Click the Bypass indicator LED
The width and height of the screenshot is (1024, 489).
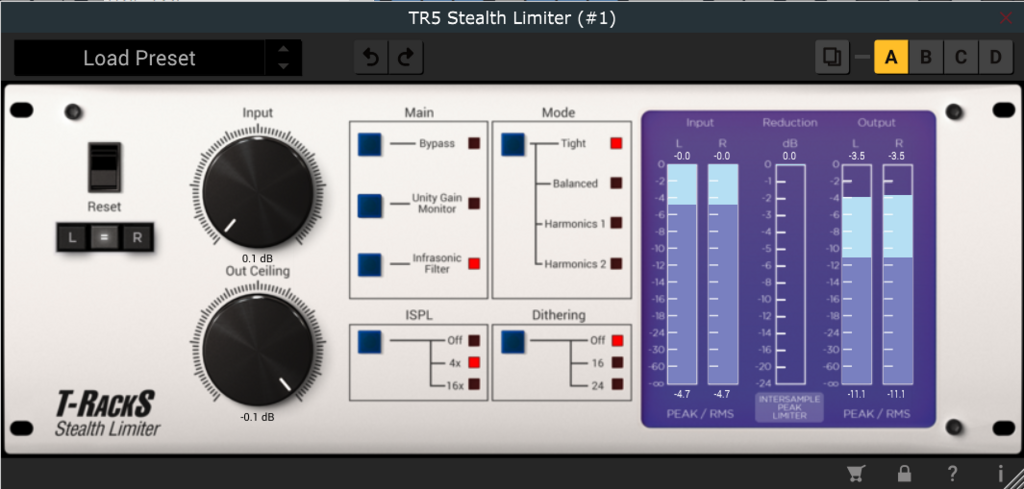474,144
